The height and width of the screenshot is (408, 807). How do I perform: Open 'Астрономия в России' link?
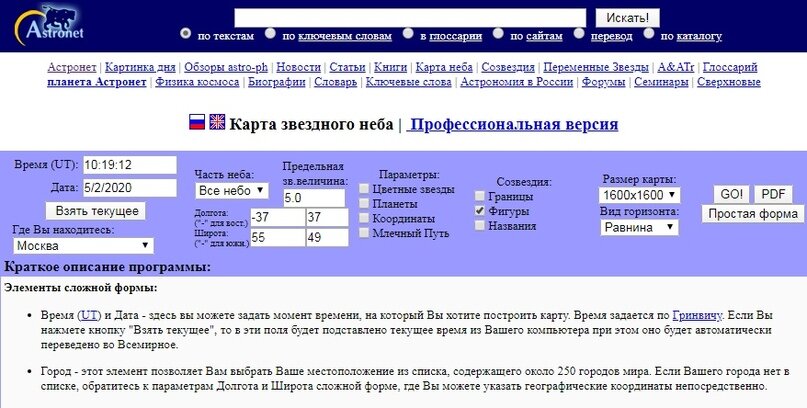pos(517,82)
